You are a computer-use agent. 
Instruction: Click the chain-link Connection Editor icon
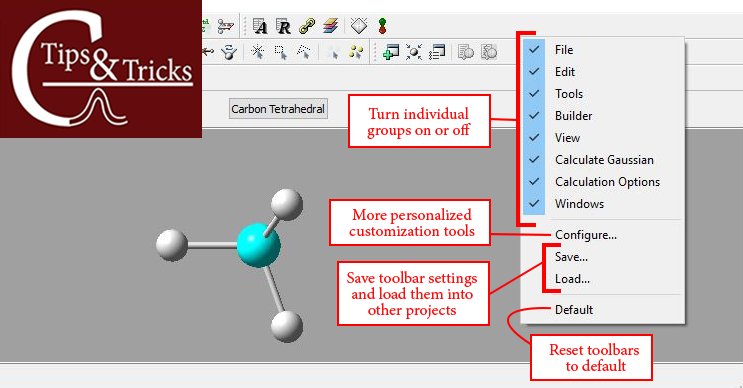tap(307, 26)
